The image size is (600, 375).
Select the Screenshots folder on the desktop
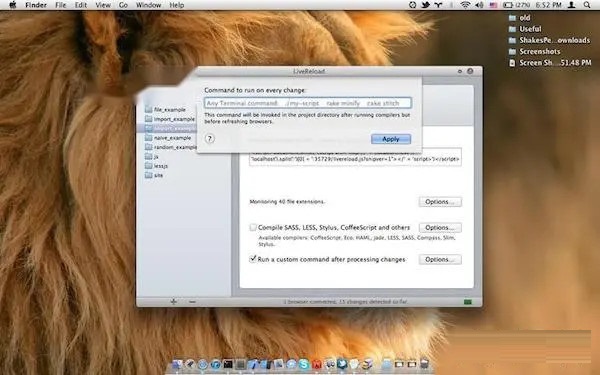535,51
